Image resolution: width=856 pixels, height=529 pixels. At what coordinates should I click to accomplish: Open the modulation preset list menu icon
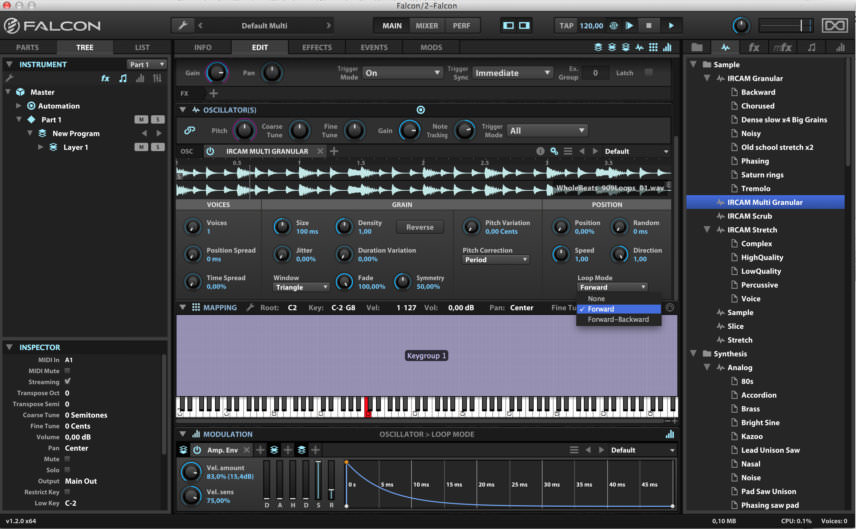pos(574,450)
